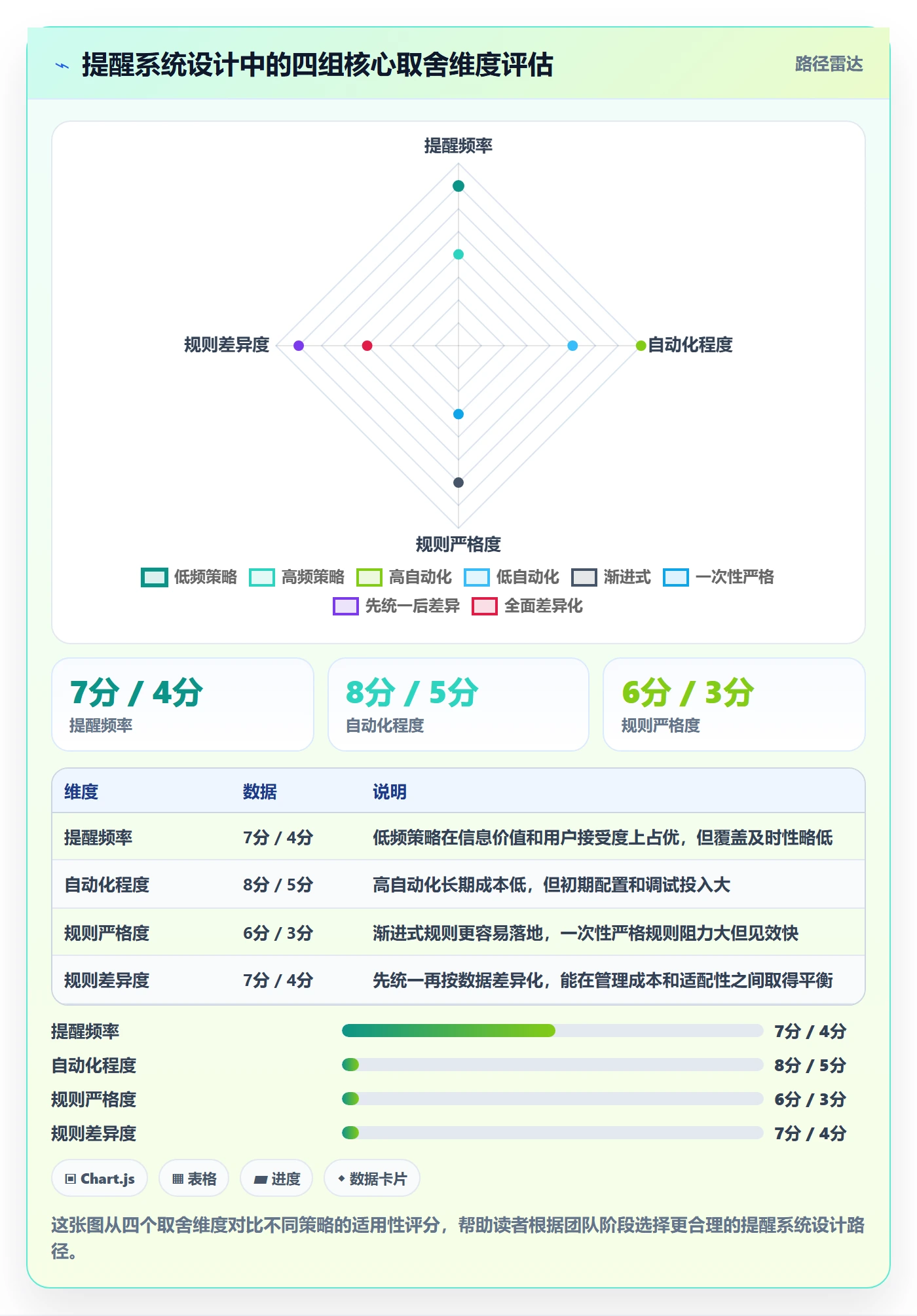The height and width of the screenshot is (1316, 917).
Task: Select the red point on the 规则差异度 axis
Action: click(x=367, y=346)
